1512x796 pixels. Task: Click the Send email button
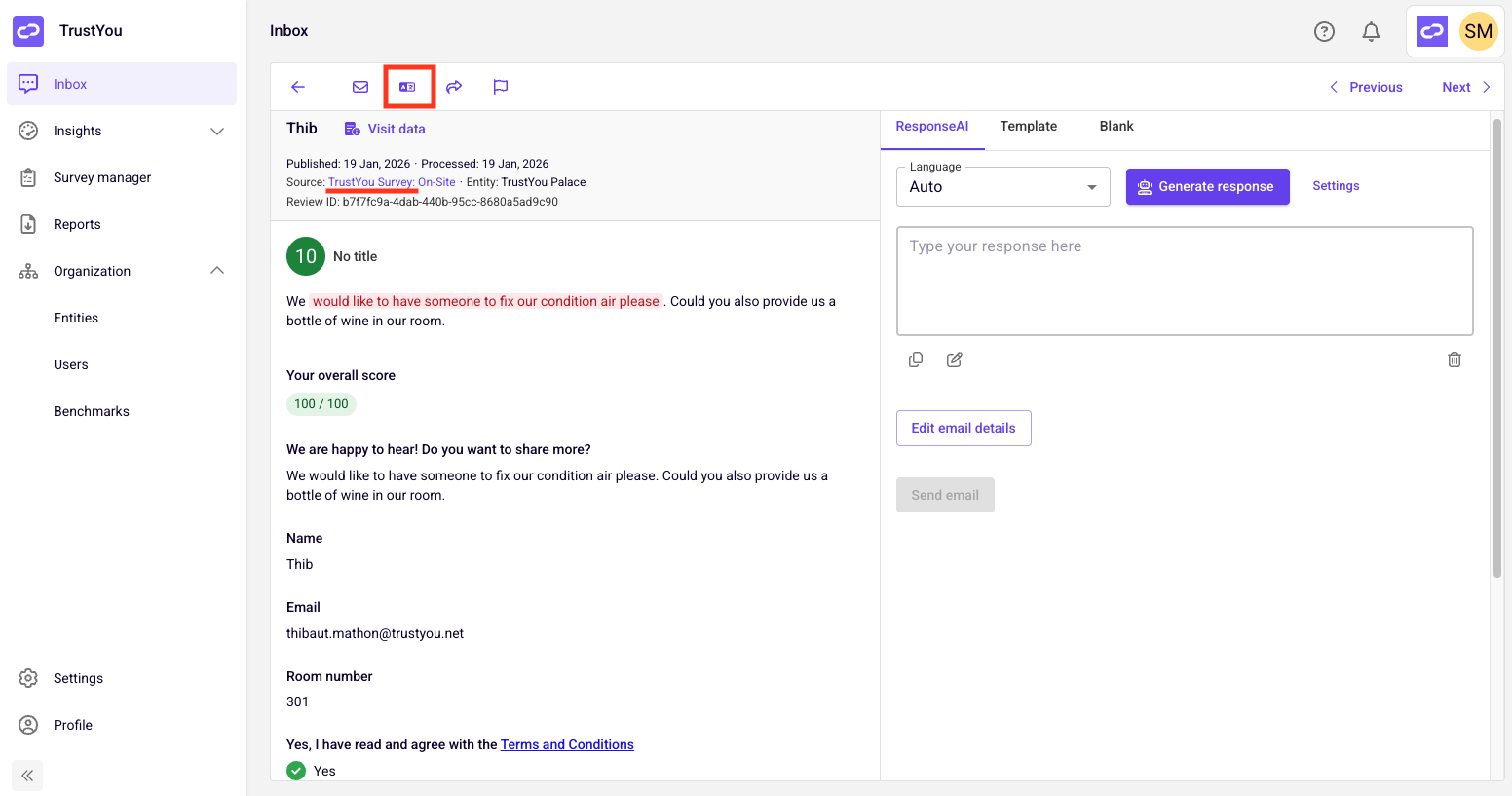(x=945, y=495)
